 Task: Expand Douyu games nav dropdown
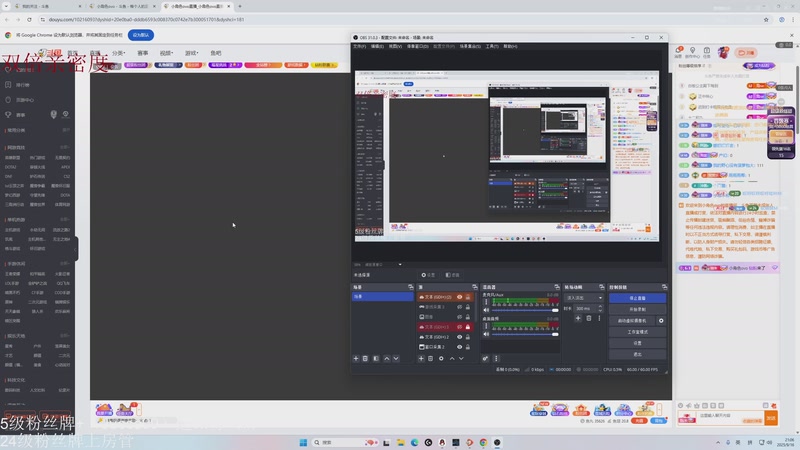pos(191,53)
